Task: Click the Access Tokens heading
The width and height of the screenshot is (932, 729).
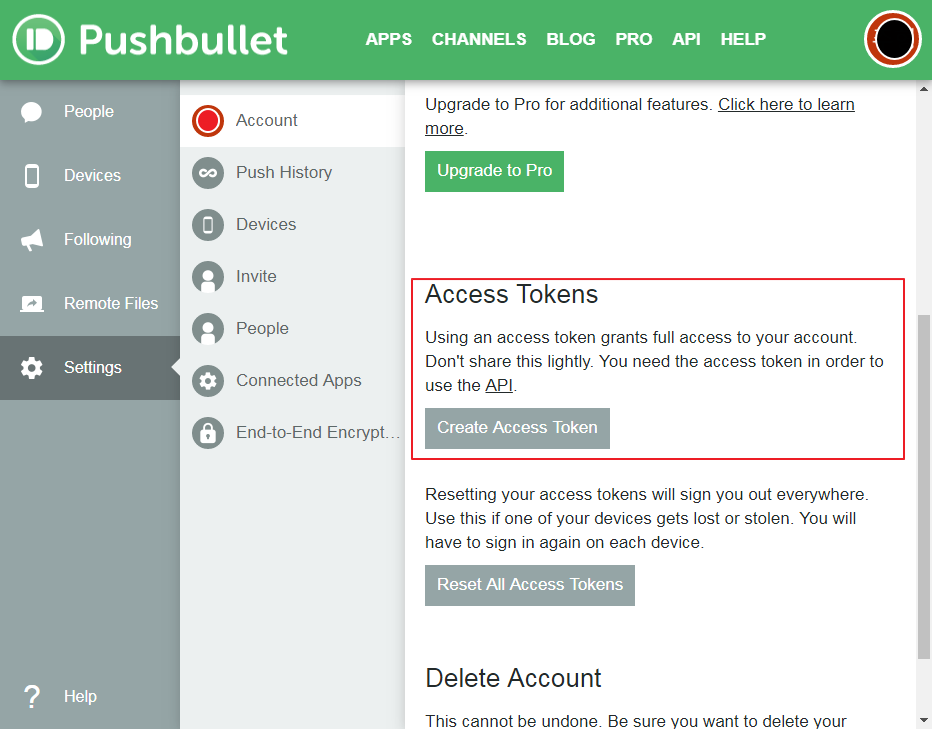Action: click(x=511, y=294)
